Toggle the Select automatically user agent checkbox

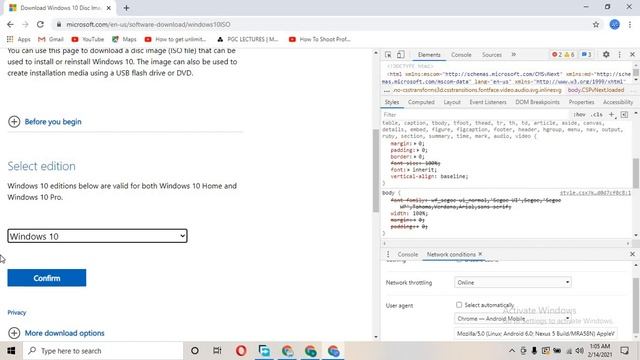pos(459,305)
